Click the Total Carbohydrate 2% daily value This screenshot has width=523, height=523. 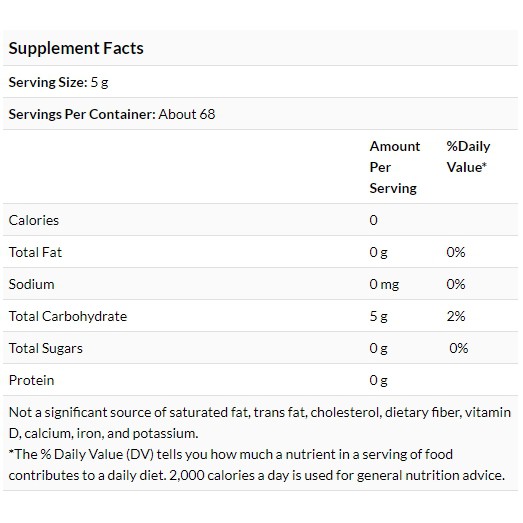click(x=456, y=317)
